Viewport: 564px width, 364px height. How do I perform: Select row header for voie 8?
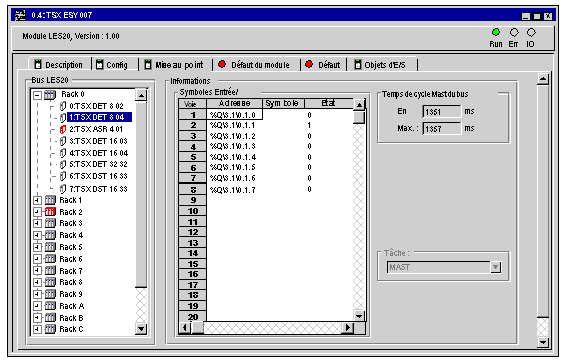click(192, 190)
